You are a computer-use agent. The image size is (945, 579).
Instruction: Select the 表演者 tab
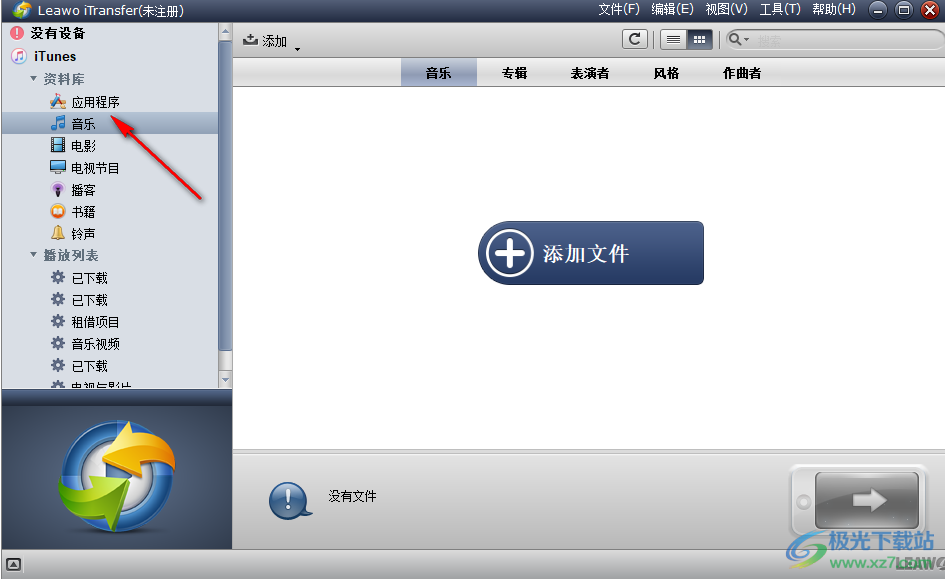[x=590, y=73]
